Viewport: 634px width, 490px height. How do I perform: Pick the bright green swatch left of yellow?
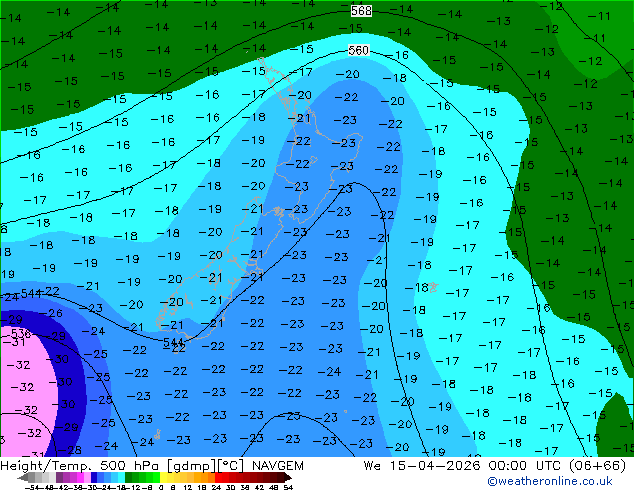click(x=156, y=477)
